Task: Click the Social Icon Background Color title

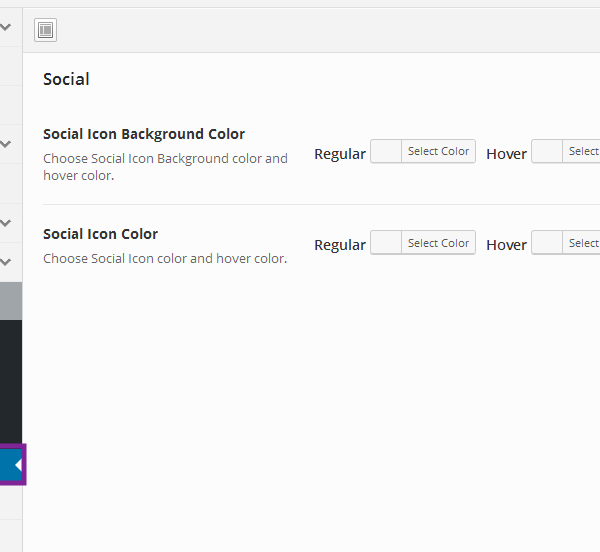Action: coord(144,134)
